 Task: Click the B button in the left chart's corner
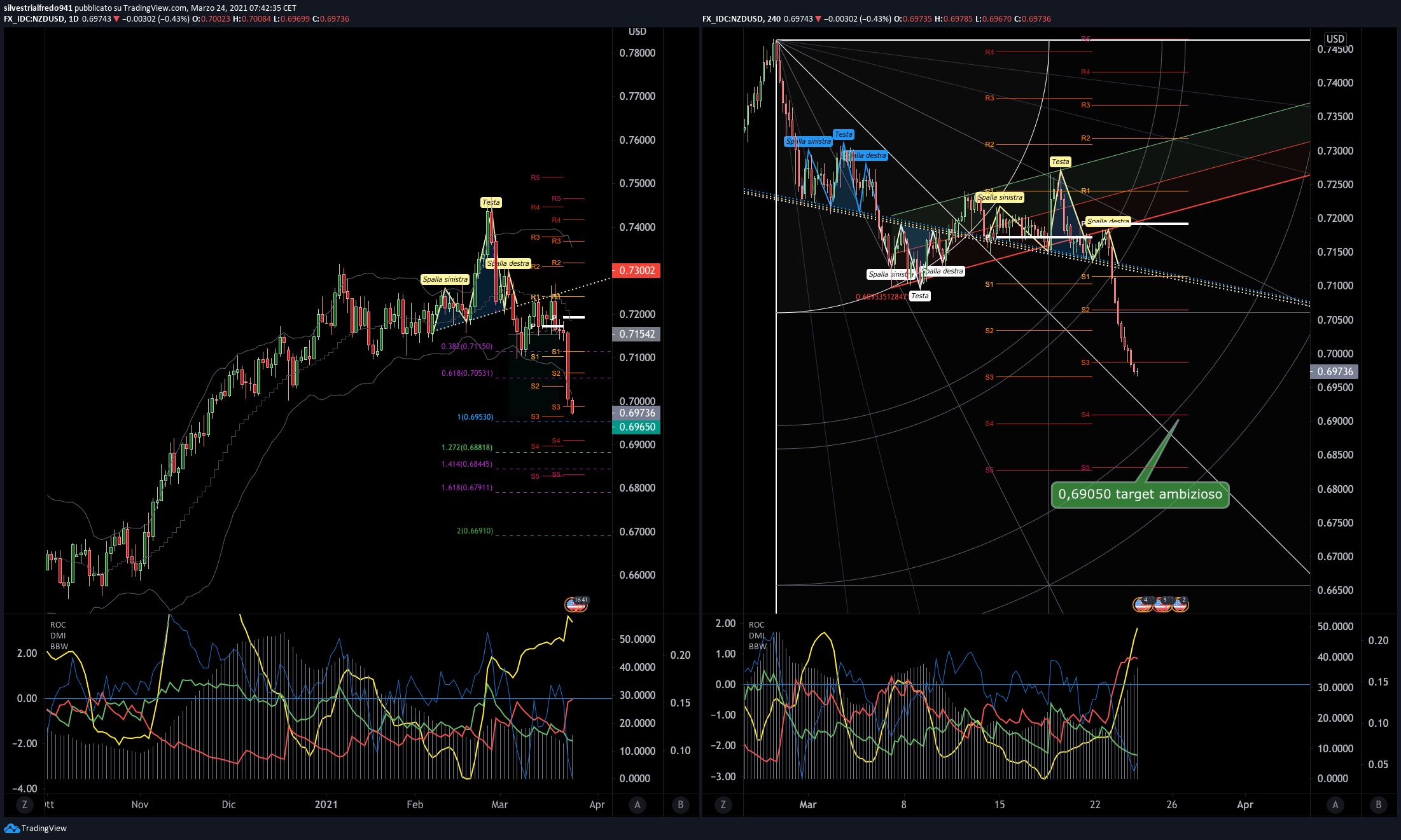[680, 804]
